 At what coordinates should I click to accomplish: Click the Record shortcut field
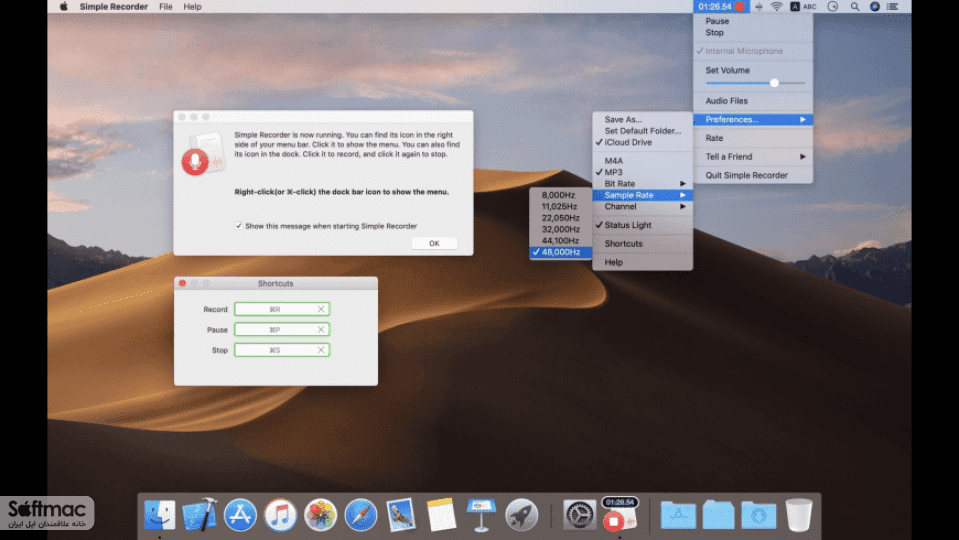click(282, 309)
